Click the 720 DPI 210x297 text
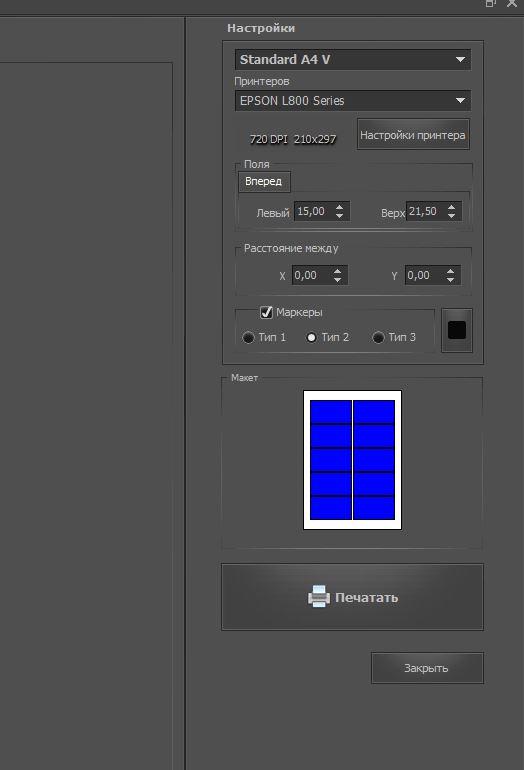 tap(293, 139)
